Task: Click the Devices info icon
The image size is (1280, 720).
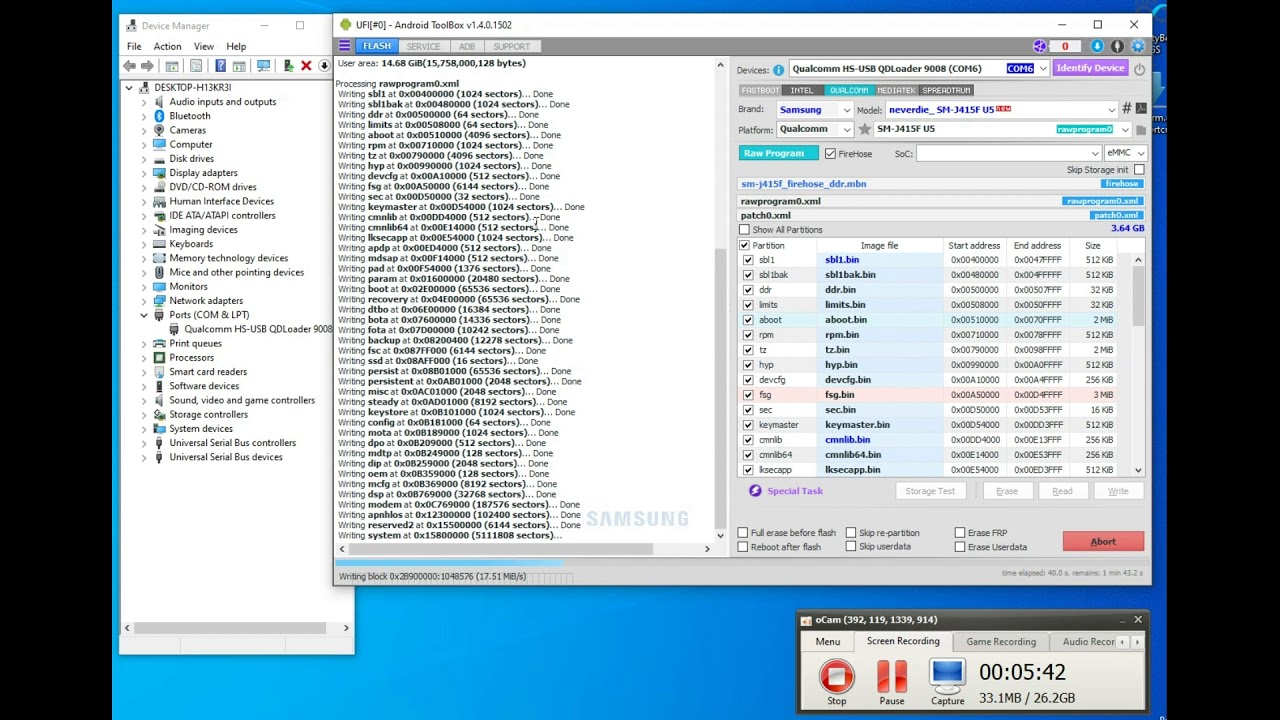Action: tap(778, 70)
